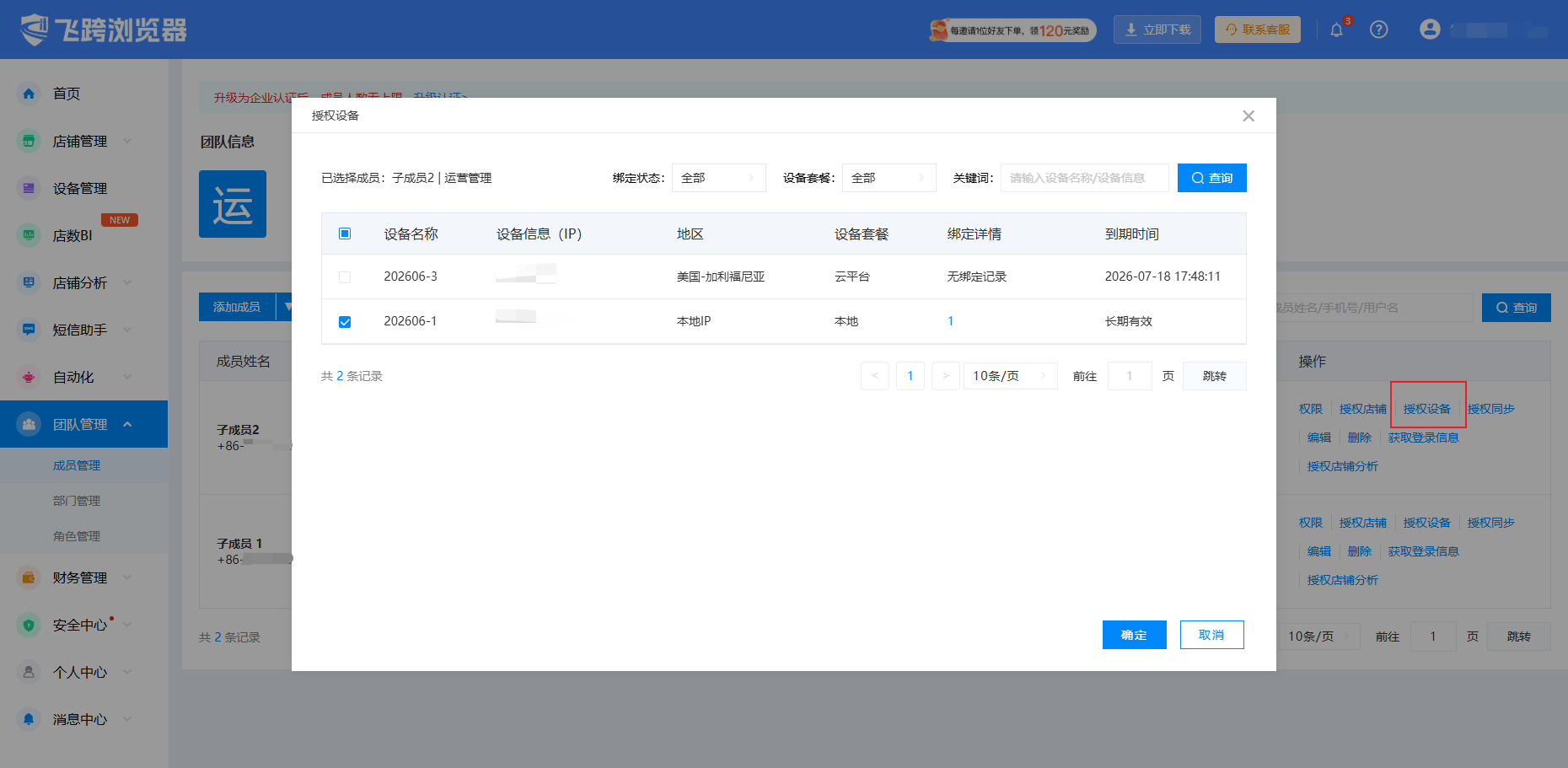This screenshot has height=768, width=1568.
Task: Open 成员管理 submenu item
Action: coord(77,465)
